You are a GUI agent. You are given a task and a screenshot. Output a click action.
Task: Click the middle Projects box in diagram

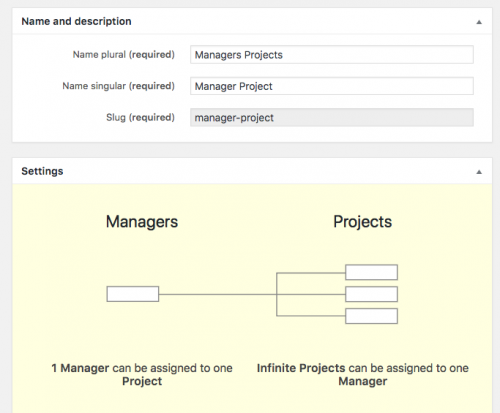pyautogui.click(x=371, y=294)
